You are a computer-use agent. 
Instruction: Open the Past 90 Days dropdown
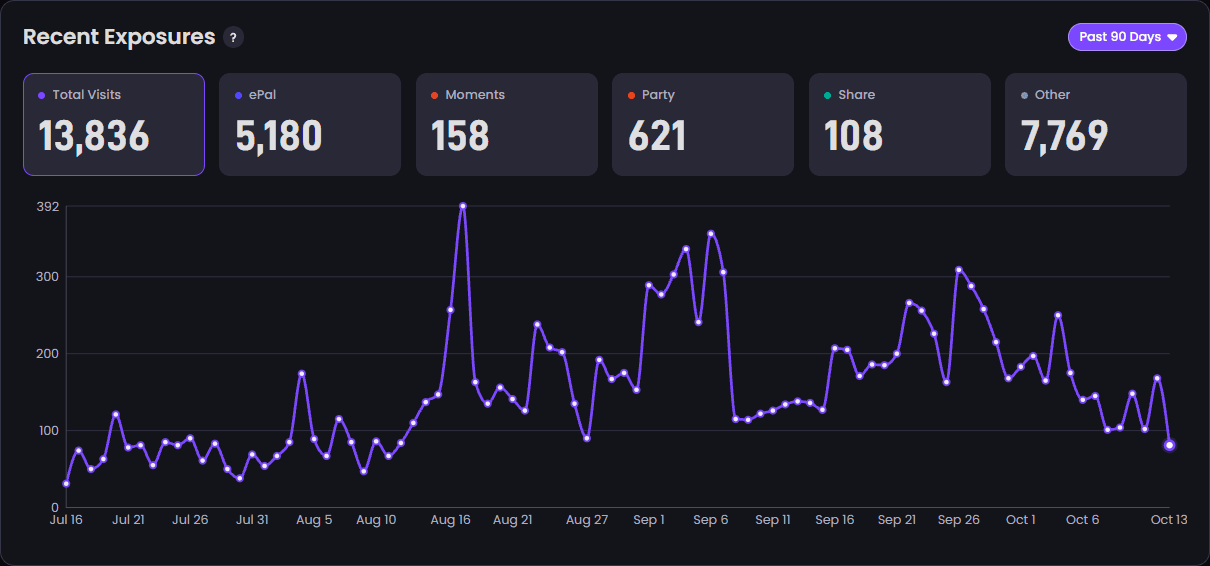click(x=1127, y=37)
